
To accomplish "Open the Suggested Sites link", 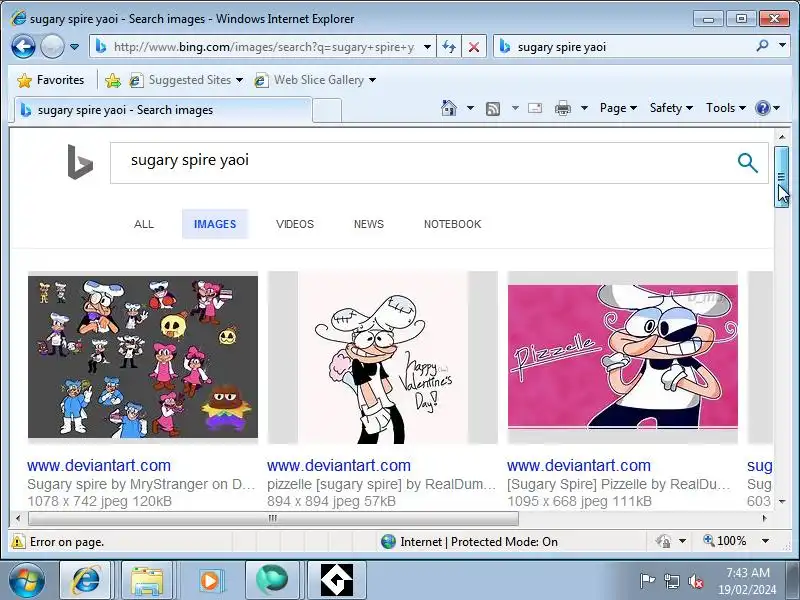I will point(186,80).
